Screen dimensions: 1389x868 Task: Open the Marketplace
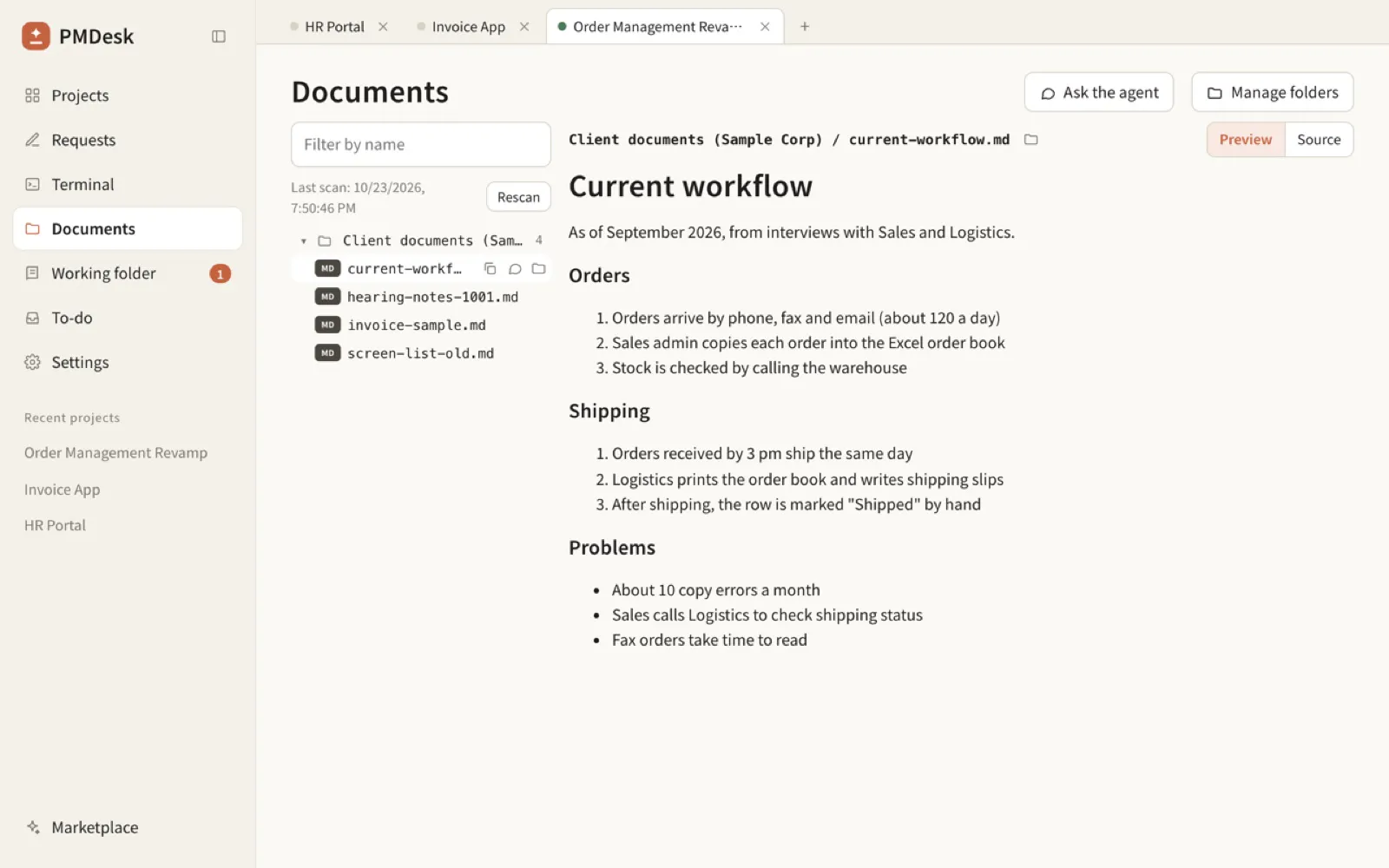click(x=128, y=827)
